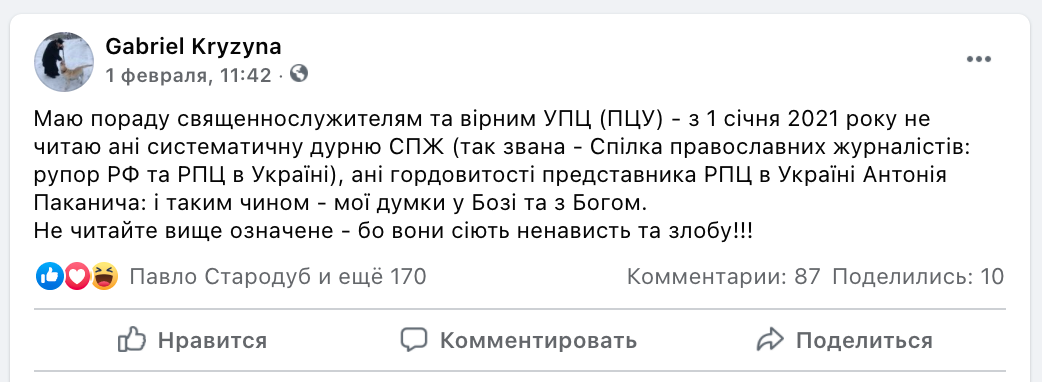Image resolution: width=1042 pixels, height=382 pixels.
Task: Click the speech bubble icon beside Комментировать
Action: tap(413, 340)
